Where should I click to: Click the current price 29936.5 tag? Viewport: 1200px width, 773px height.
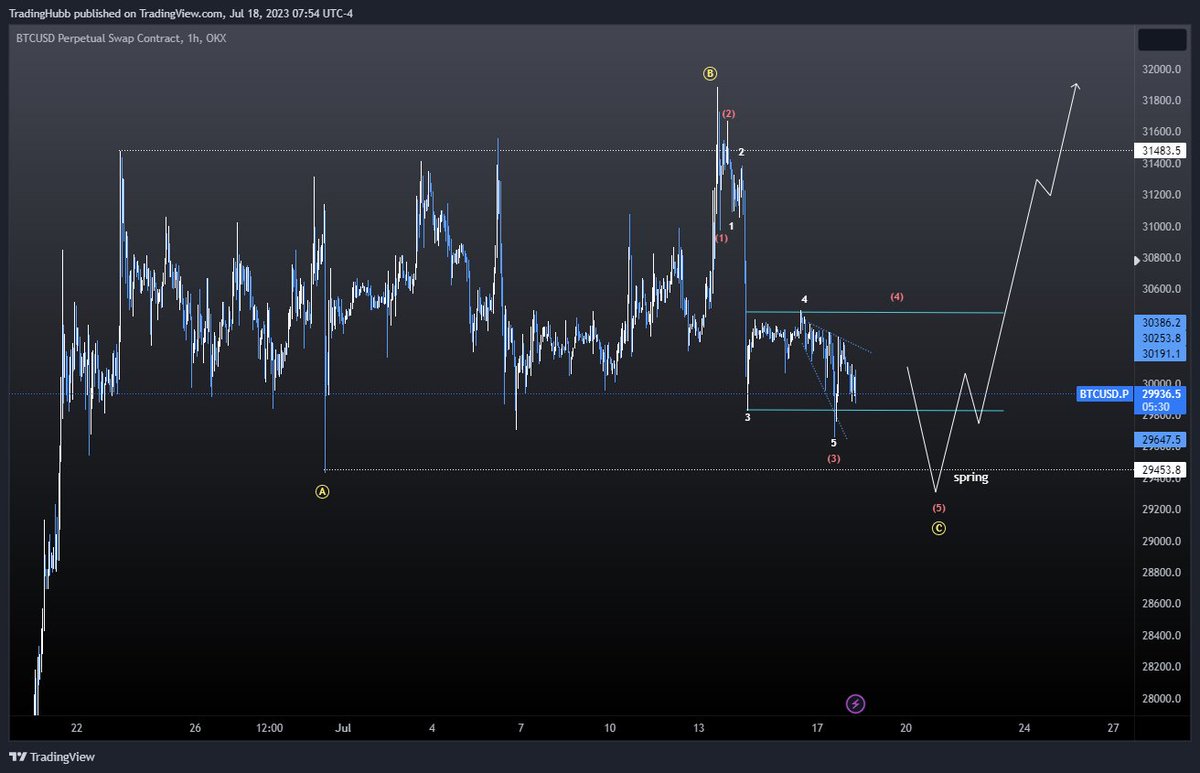tap(1163, 394)
